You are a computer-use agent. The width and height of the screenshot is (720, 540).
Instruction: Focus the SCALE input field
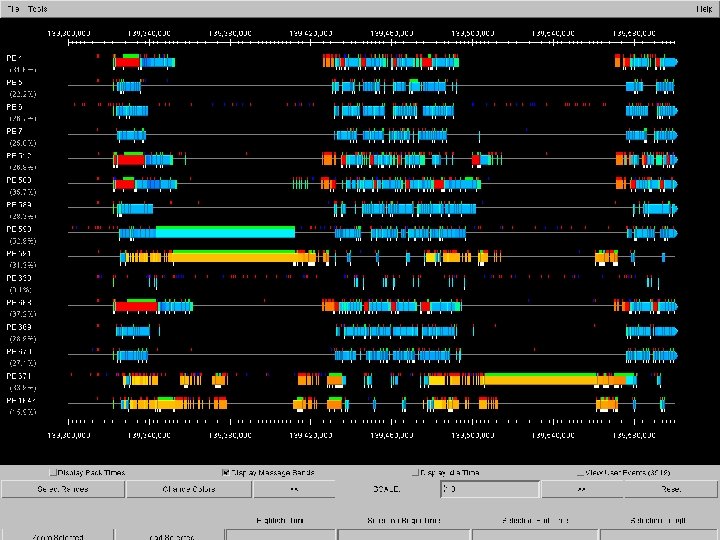489,489
